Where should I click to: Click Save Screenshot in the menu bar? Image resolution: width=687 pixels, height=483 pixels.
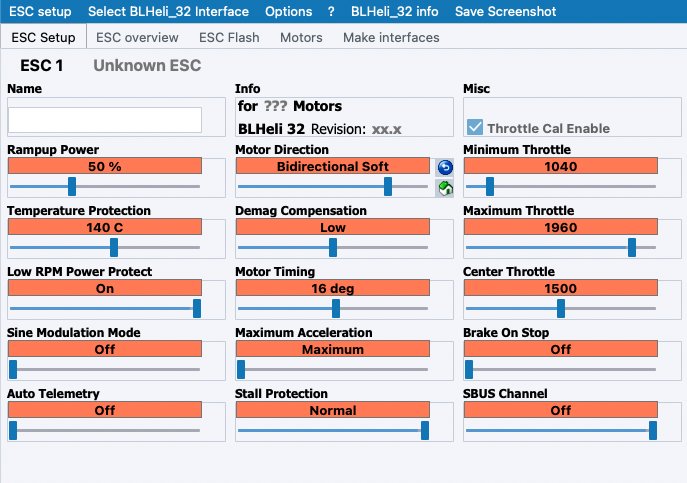506,11
